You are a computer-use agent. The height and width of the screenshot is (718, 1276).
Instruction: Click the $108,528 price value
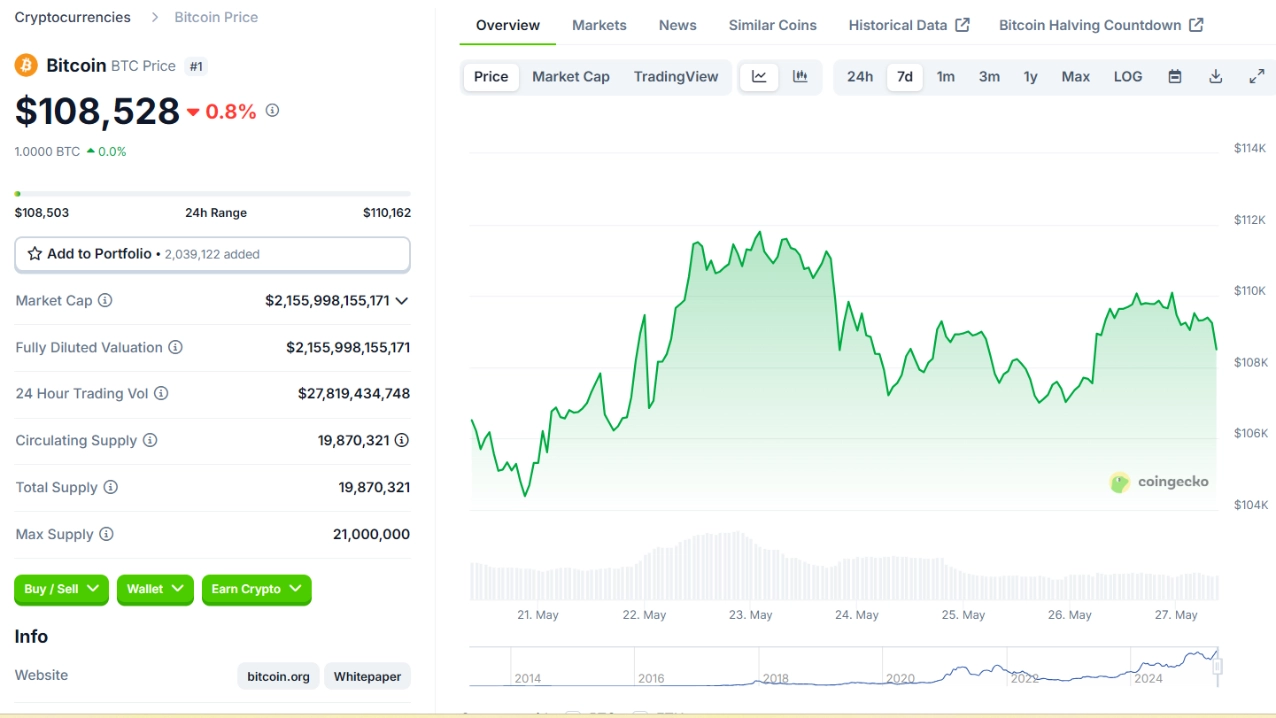point(97,111)
